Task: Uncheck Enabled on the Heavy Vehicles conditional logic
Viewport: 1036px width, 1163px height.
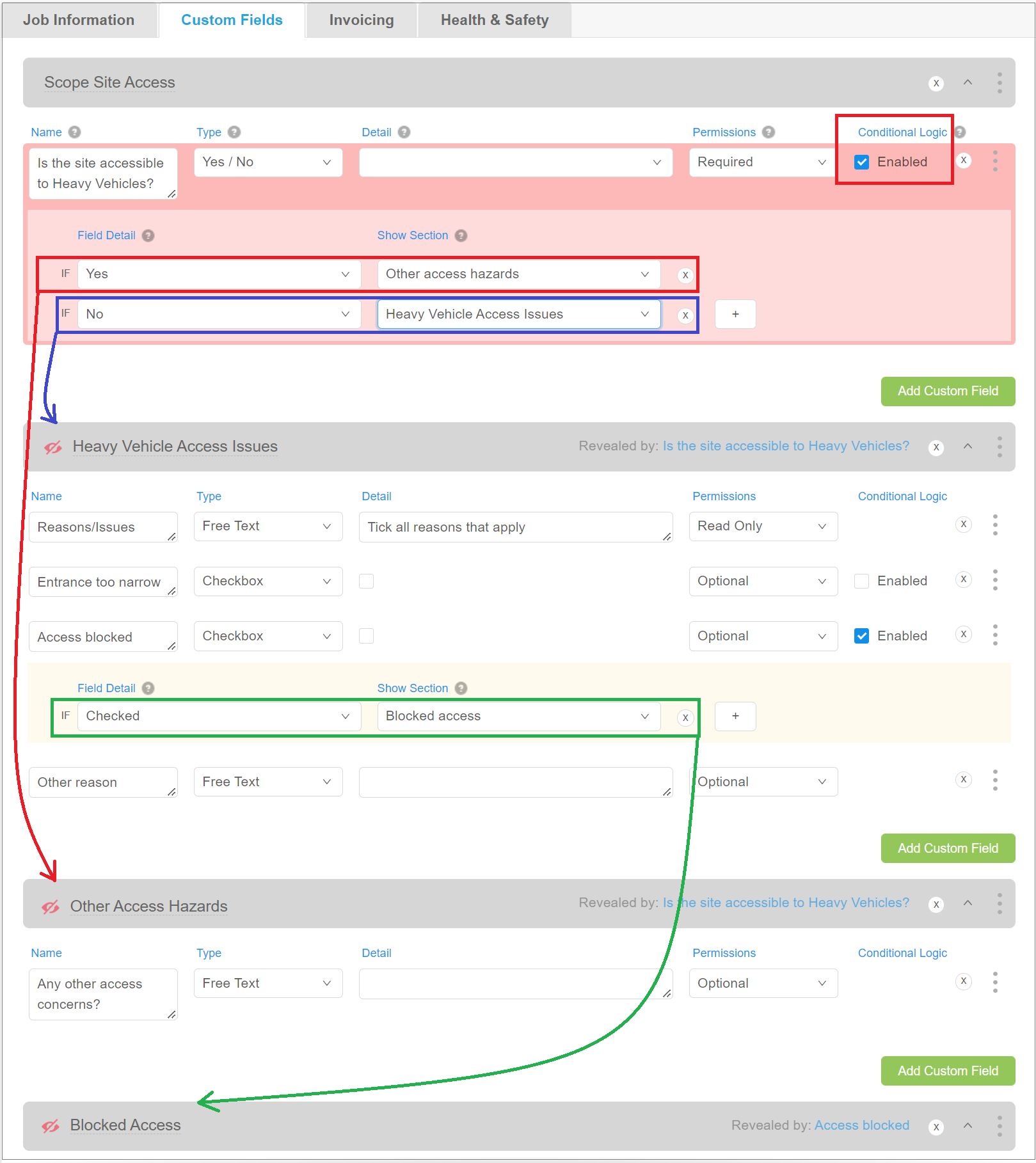Action: [861, 162]
